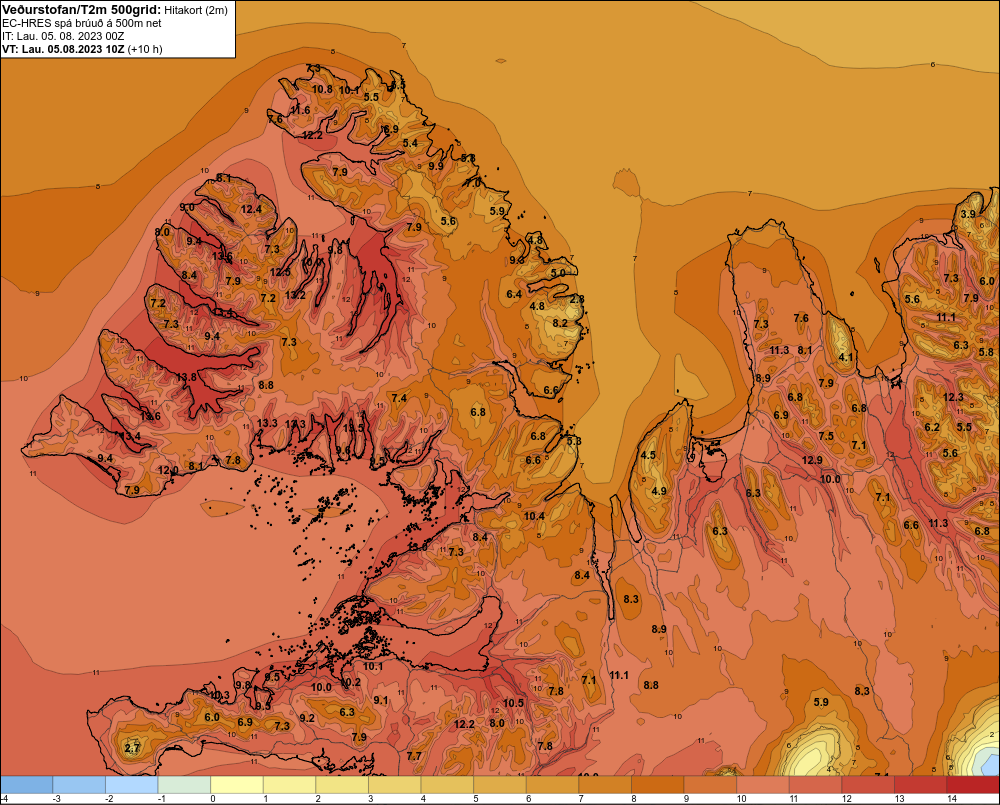Click the temperature value "4.9"
Screen dimensions: 1000x805
(x=659, y=491)
